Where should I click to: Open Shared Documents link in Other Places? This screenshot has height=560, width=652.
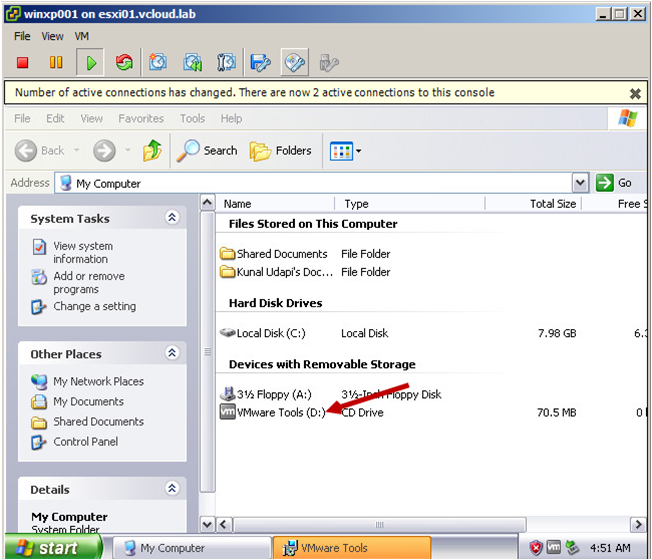pyautogui.click(x=98, y=421)
